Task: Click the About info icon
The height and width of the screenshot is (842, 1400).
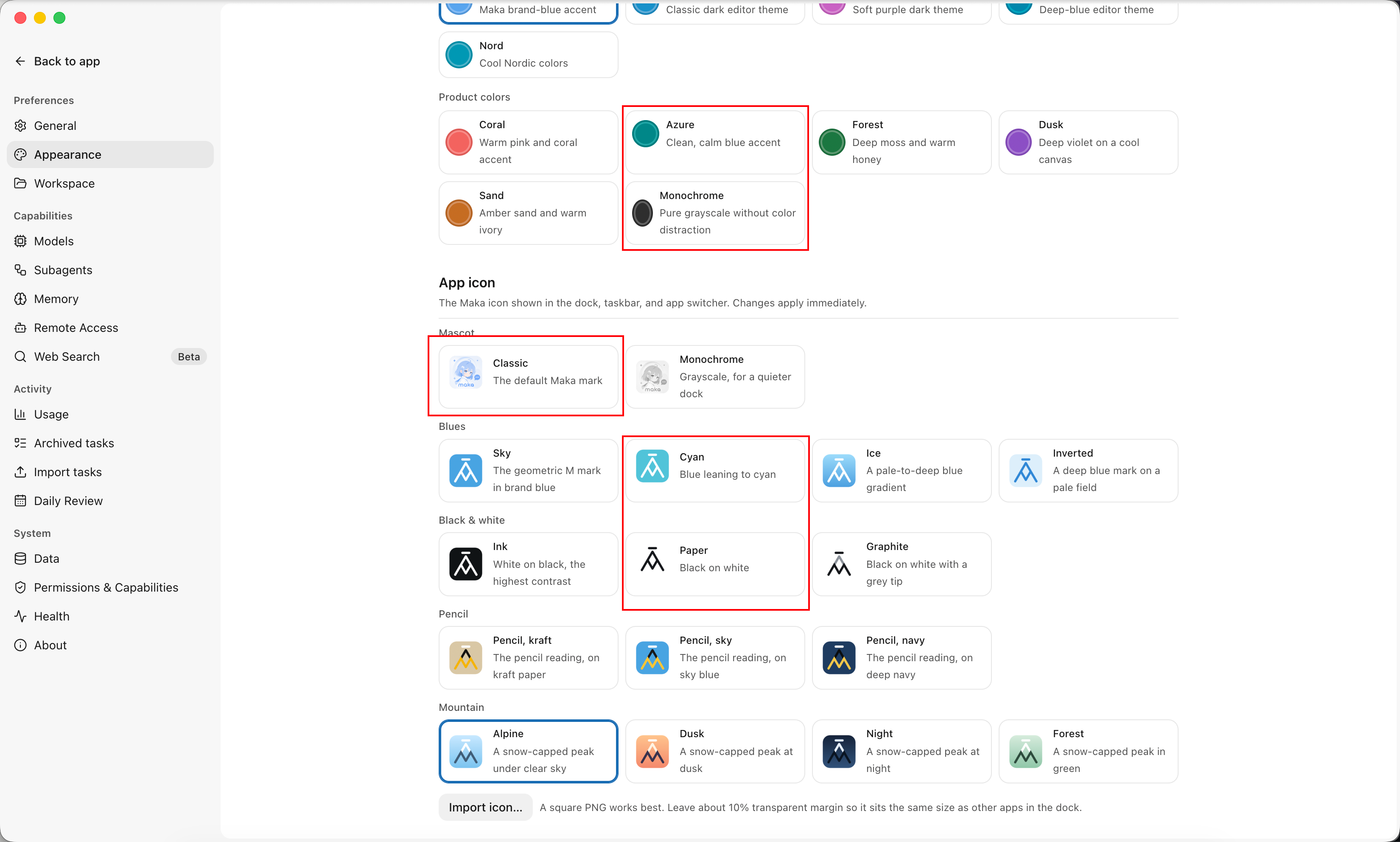Action: (x=20, y=645)
